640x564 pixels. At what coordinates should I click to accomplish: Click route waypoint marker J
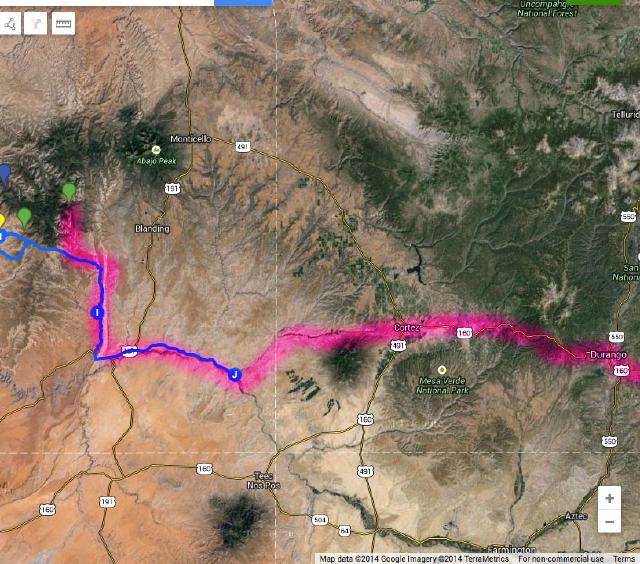point(235,374)
